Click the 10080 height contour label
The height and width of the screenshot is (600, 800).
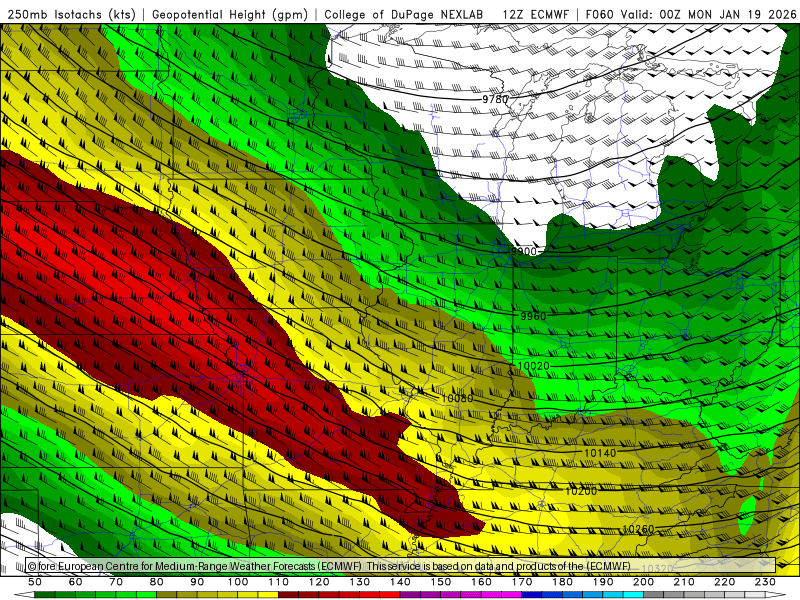pos(457,398)
